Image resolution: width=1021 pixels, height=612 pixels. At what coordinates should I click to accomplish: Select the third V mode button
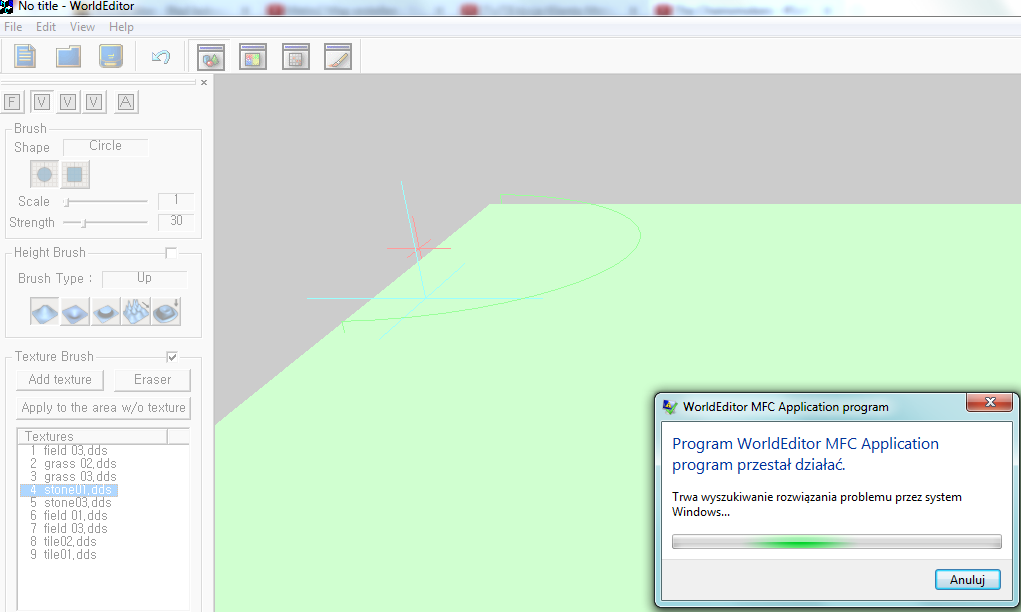94,102
